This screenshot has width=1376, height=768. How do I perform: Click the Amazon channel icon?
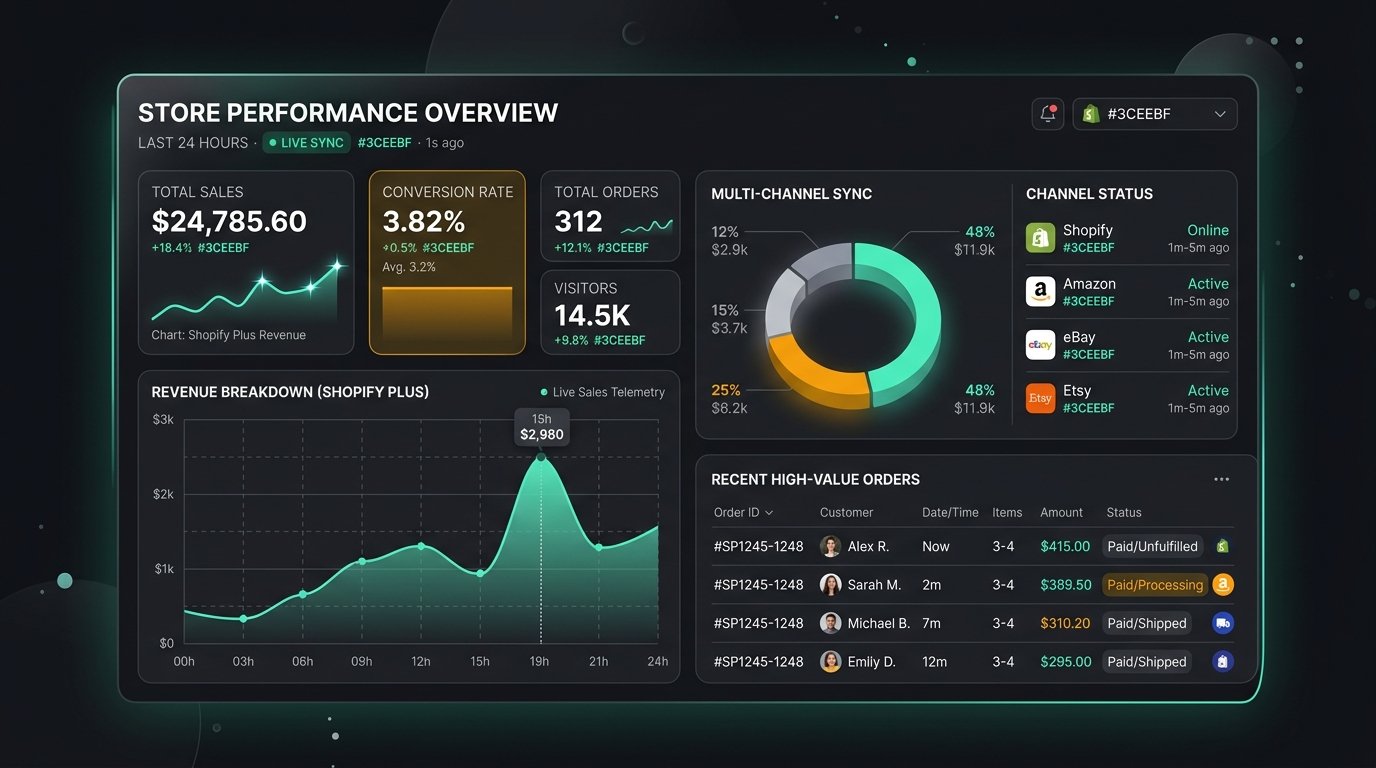(x=1041, y=291)
